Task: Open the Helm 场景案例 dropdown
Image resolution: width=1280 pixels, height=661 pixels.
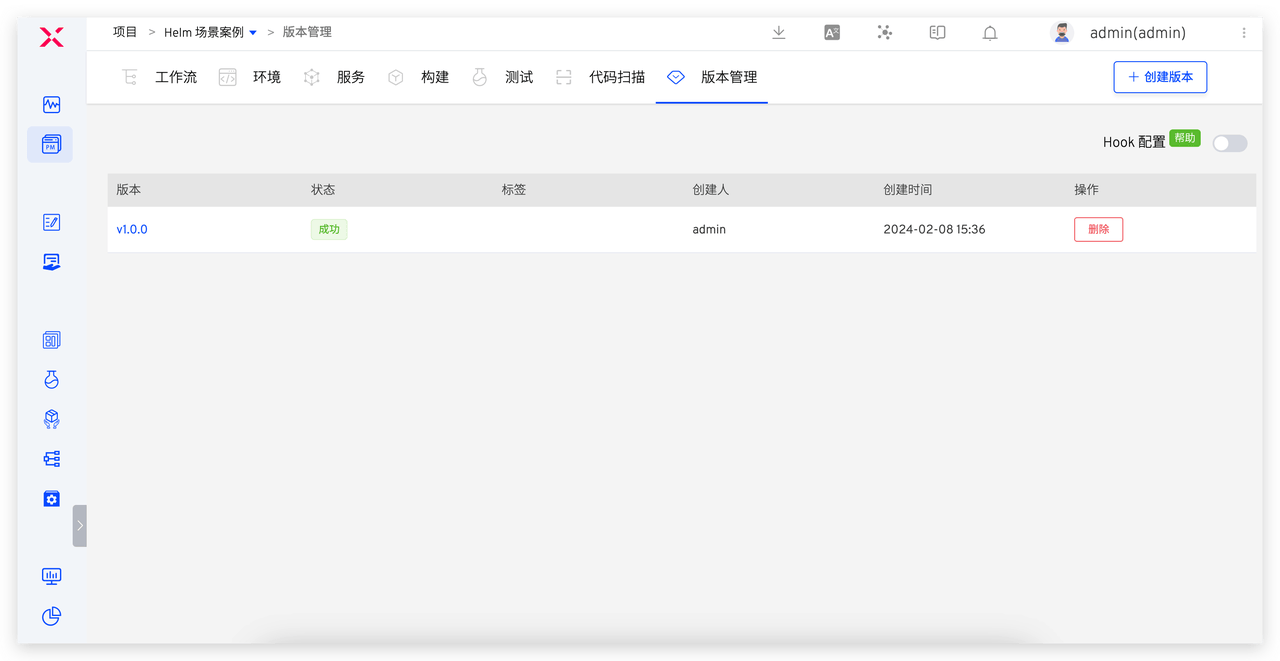Action: tap(252, 31)
